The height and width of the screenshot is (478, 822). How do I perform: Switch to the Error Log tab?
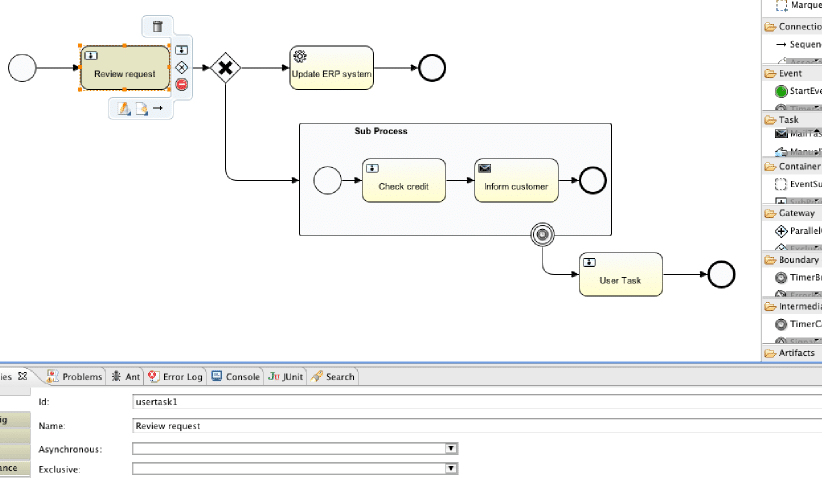[x=176, y=376]
